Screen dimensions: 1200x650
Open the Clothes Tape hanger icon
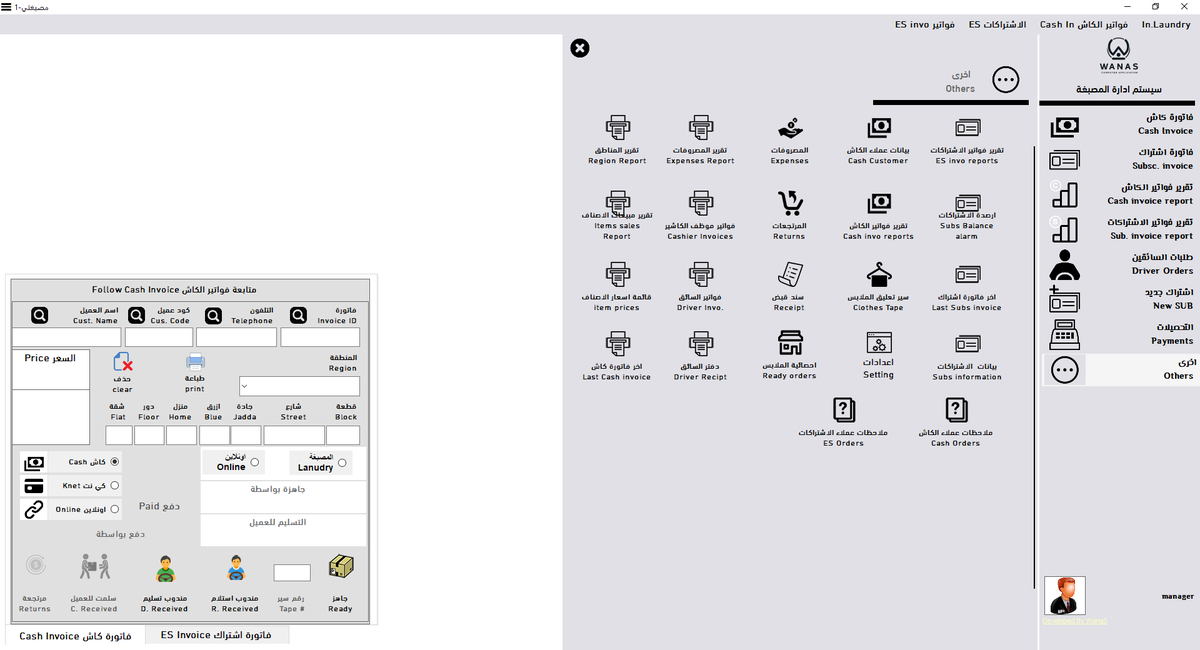click(879, 274)
